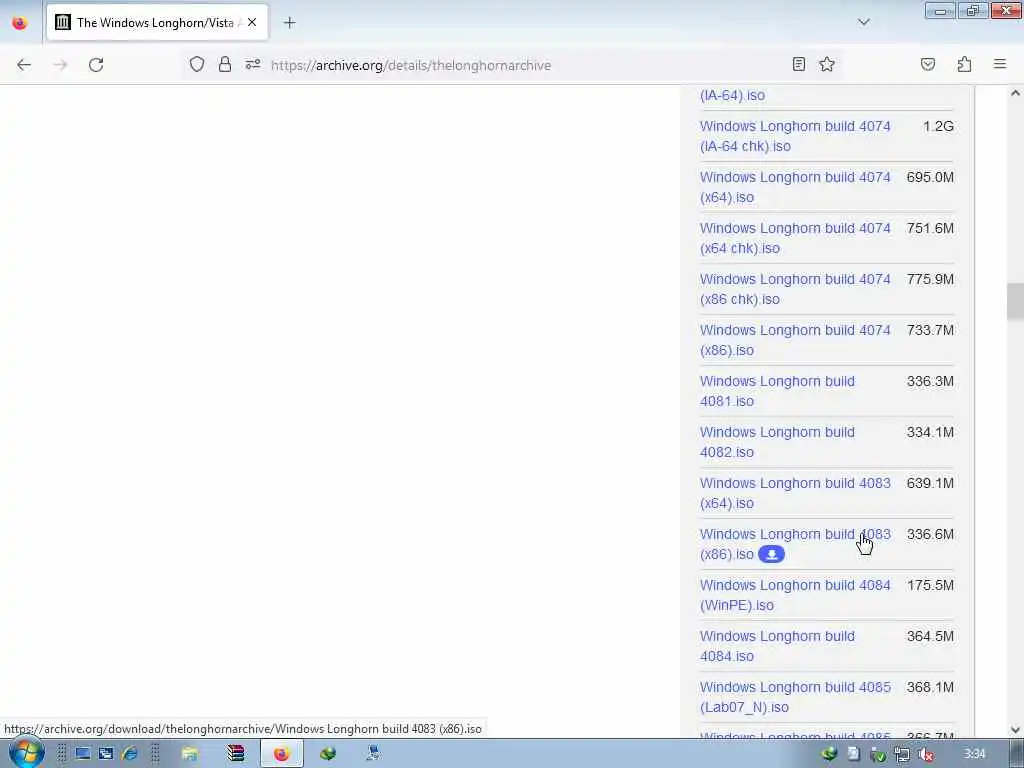Click the Firefox logo at top left

coord(20,23)
